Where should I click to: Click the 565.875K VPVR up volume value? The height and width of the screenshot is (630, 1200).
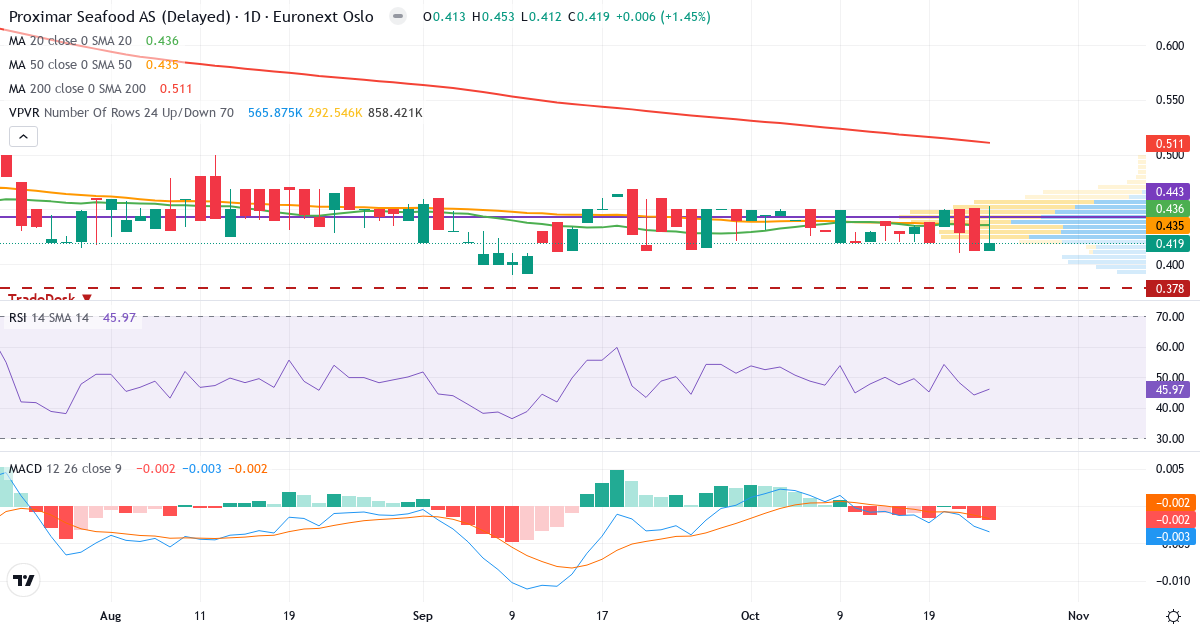(275, 113)
